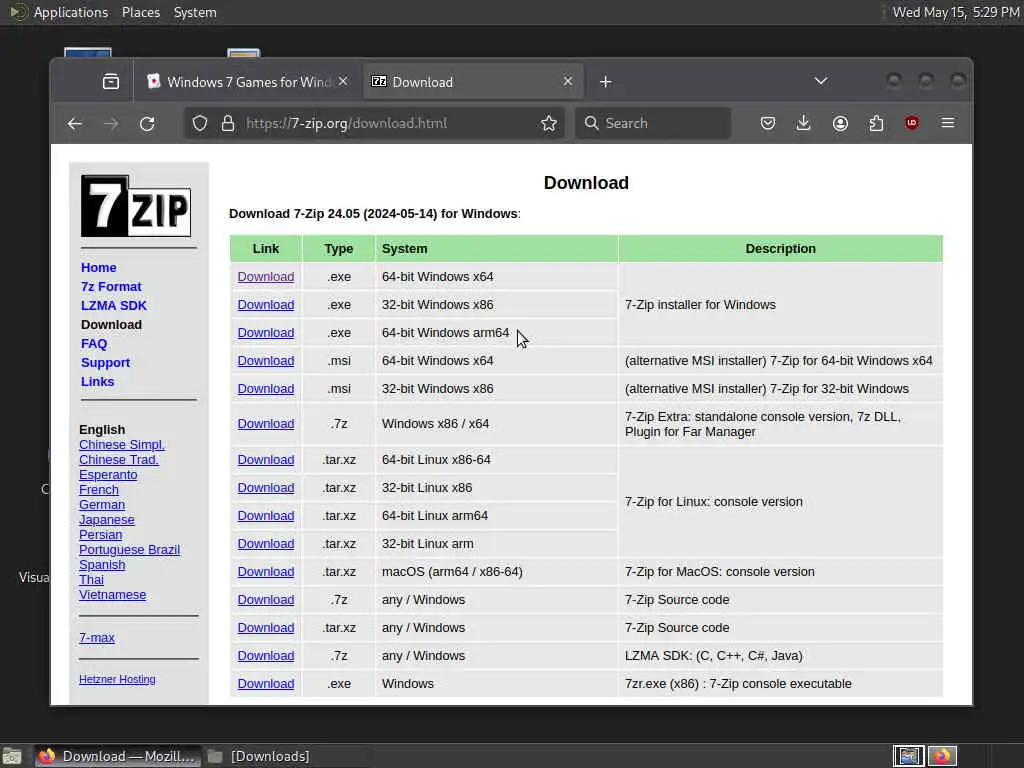This screenshot has height=768, width=1024.
Task: Switch language to Persian
Action: pyautogui.click(x=101, y=535)
